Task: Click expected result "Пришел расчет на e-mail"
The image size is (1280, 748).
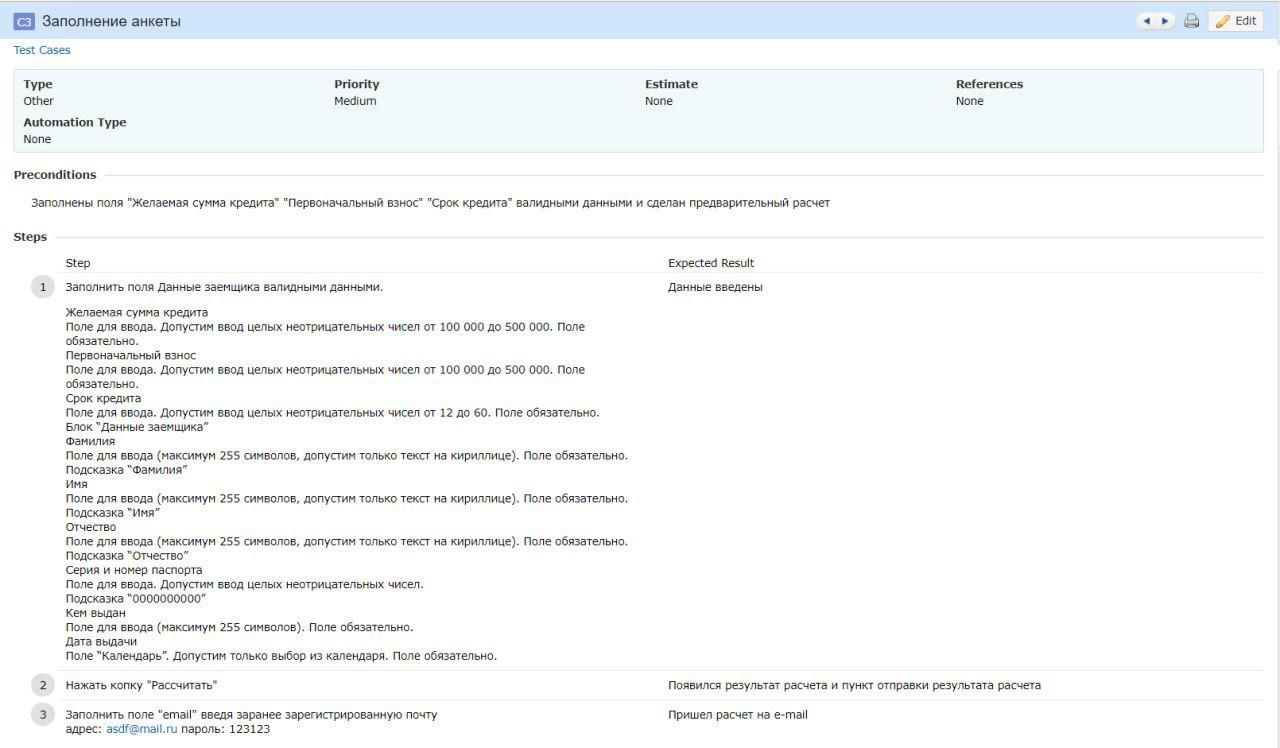Action: 738,715
